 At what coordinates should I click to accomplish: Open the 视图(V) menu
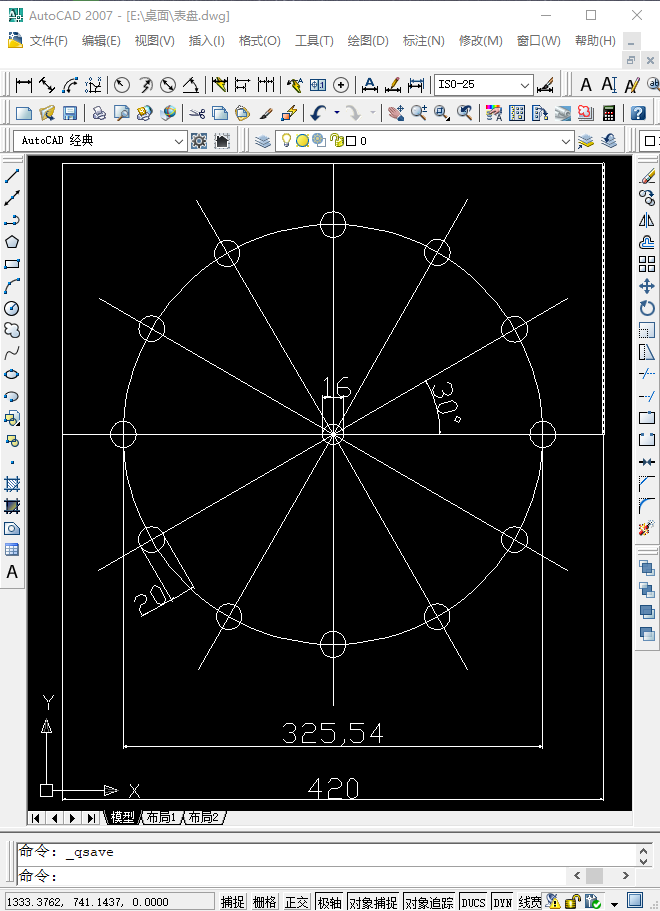coord(155,41)
